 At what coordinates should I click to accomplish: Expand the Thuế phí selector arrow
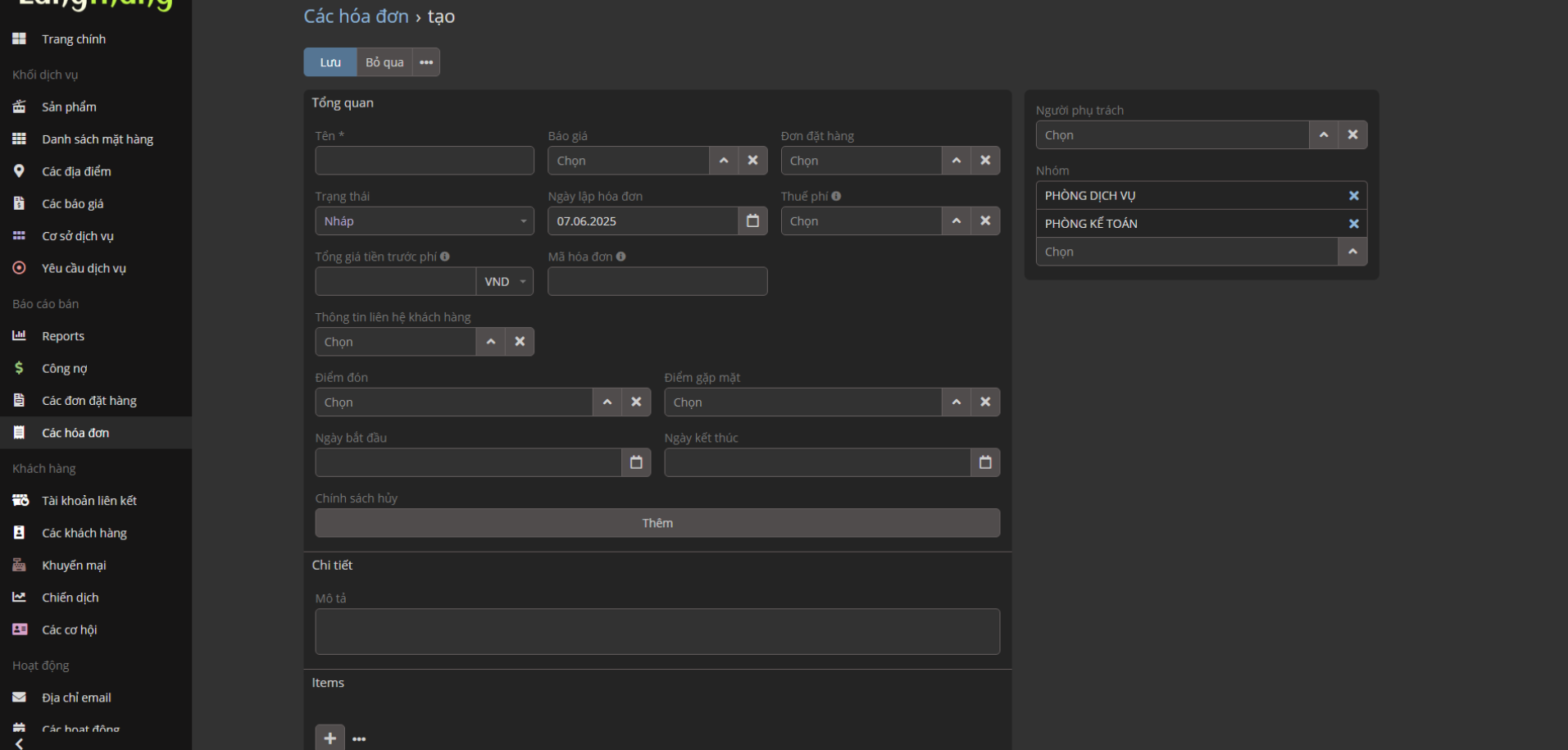956,221
